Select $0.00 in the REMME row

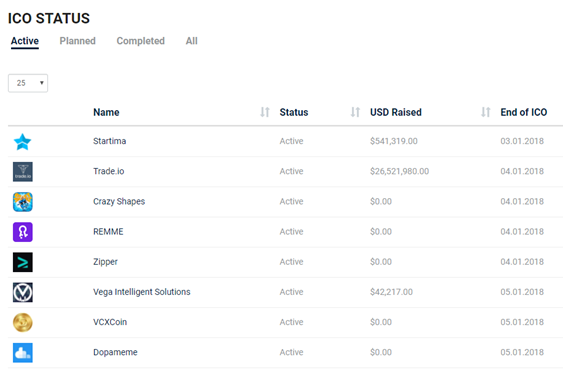381,231
